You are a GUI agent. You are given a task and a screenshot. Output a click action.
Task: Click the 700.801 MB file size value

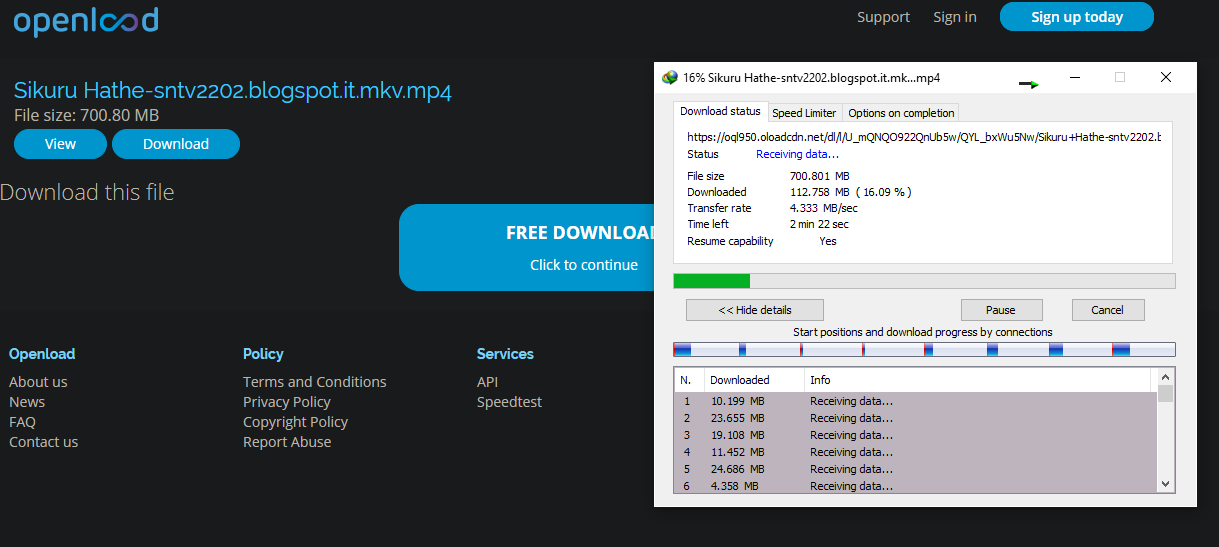tap(819, 176)
